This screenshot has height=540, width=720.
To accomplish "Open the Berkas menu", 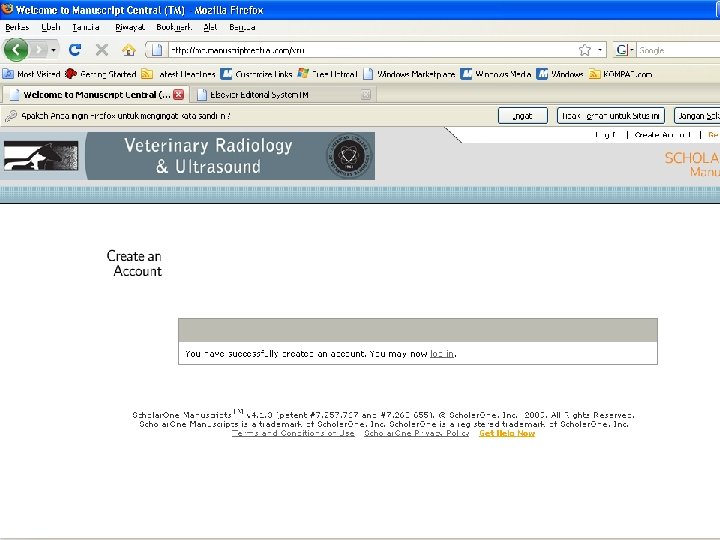I will [x=17, y=27].
